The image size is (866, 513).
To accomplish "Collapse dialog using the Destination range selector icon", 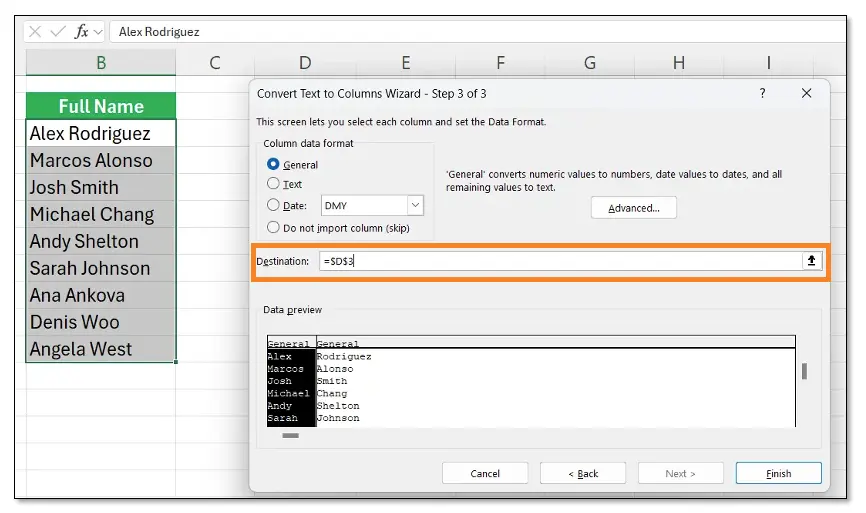I will point(811,261).
